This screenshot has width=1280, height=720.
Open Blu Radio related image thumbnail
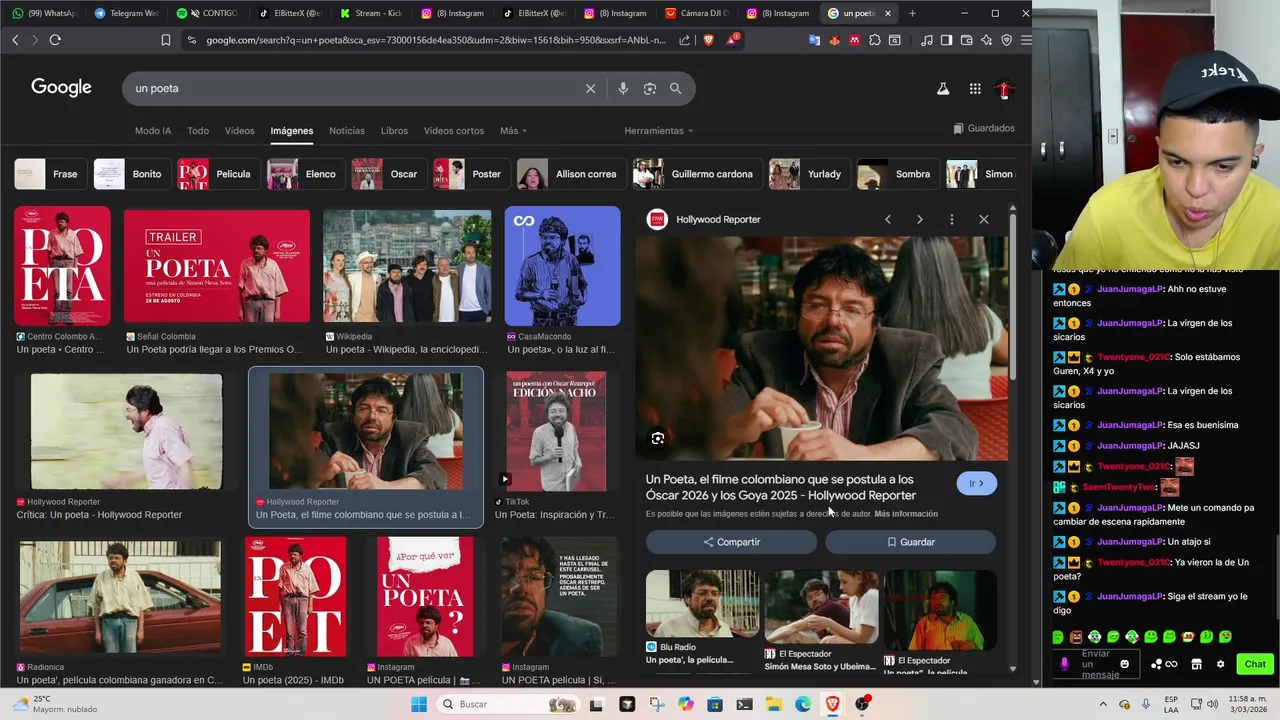coord(702,604)
